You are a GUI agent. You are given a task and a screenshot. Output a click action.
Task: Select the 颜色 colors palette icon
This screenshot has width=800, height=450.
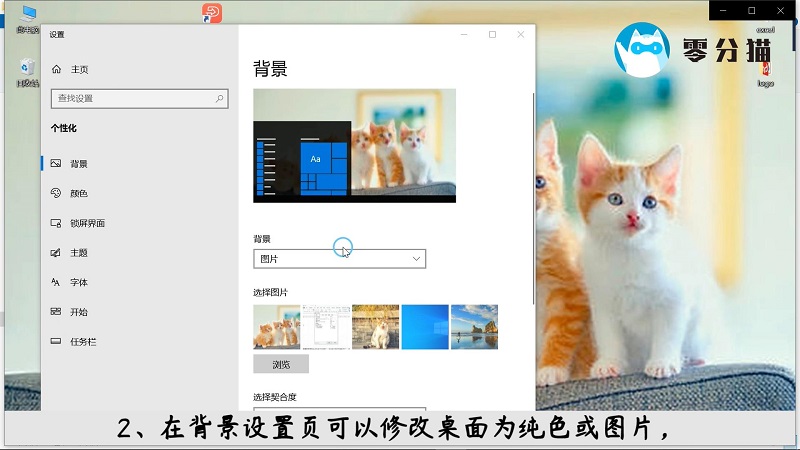[56, 193]
